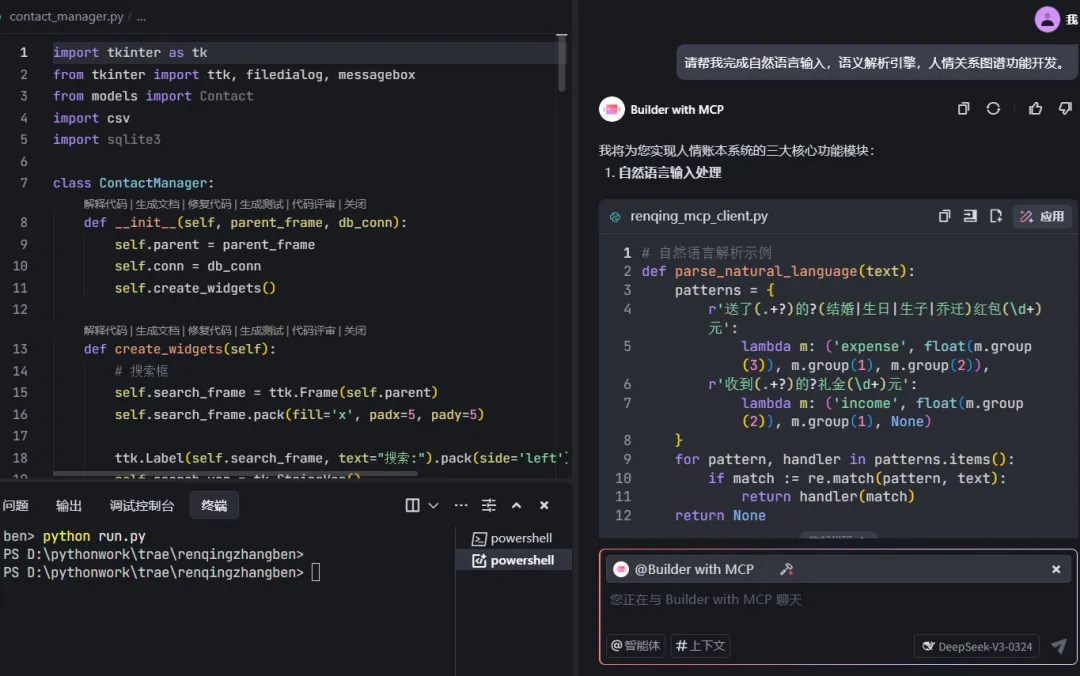Copy the renqing_mcp_client.py code block

coord(944,216)
